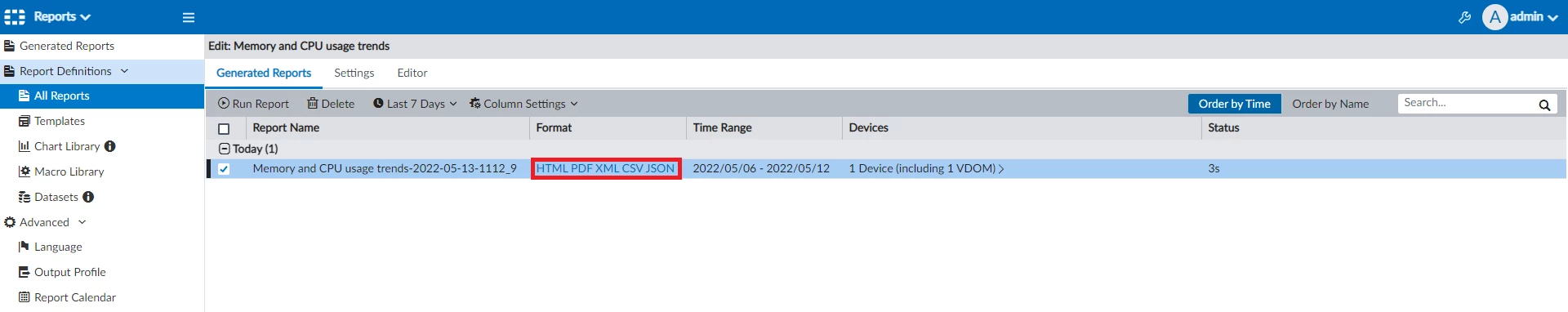Click the Run Report play icon

[x=224, y=104]
